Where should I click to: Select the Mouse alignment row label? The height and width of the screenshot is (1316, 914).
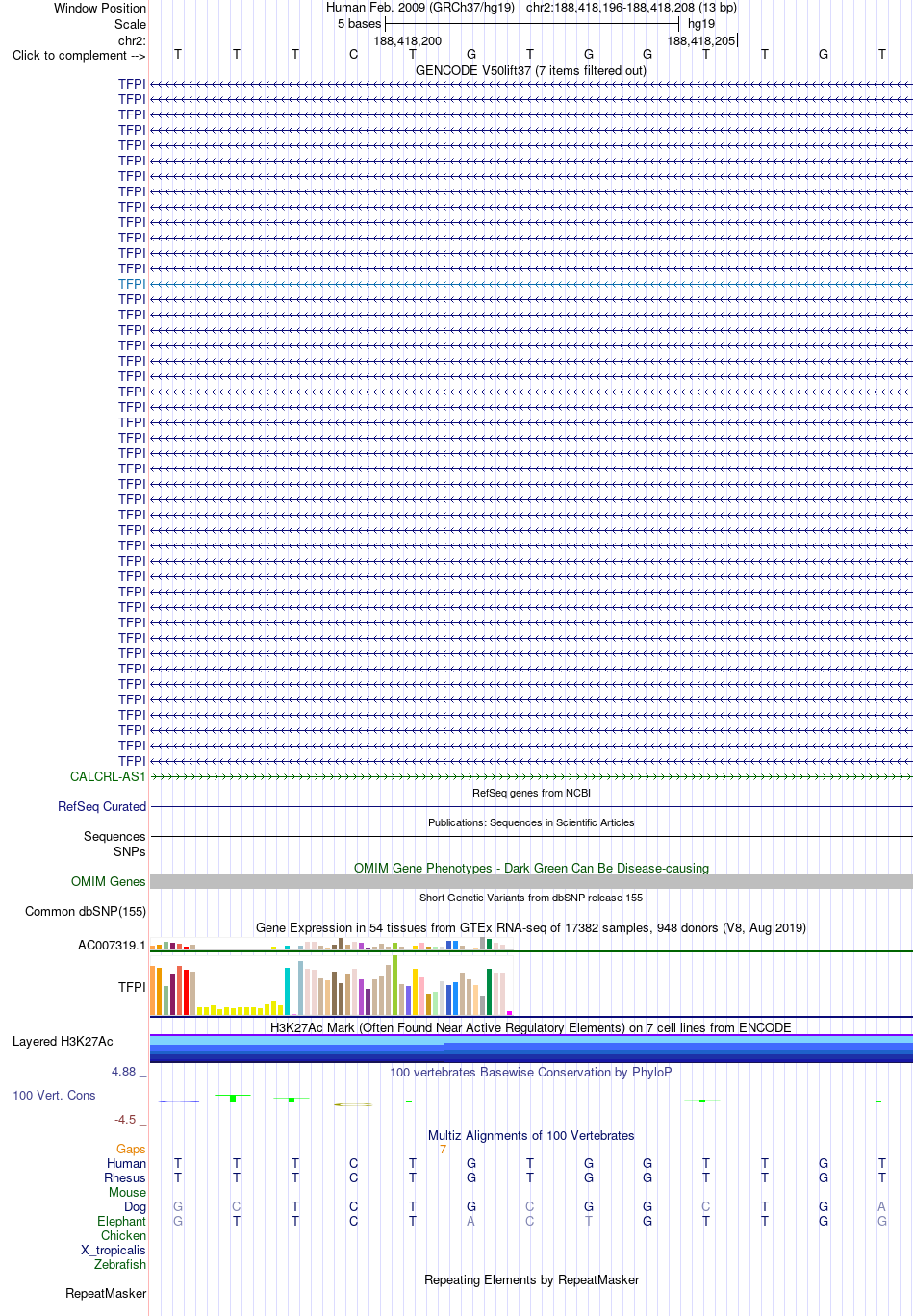127,1192
